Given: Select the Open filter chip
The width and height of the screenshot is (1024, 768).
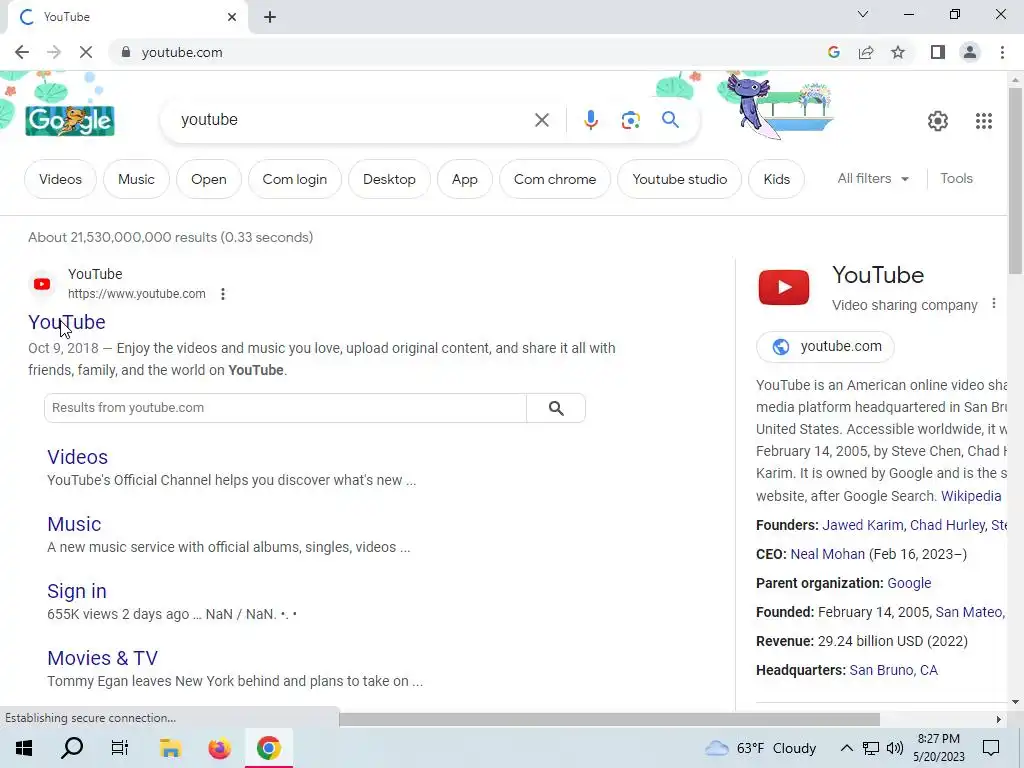Looking at the screenshot, I should pos(208,179).
